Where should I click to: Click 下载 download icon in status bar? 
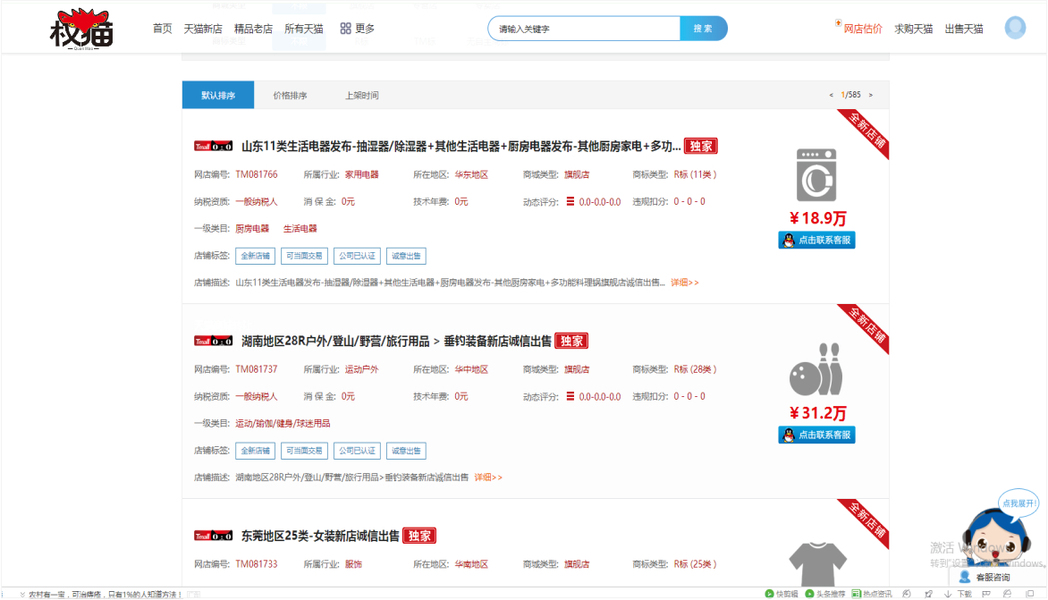coord(947,594)
